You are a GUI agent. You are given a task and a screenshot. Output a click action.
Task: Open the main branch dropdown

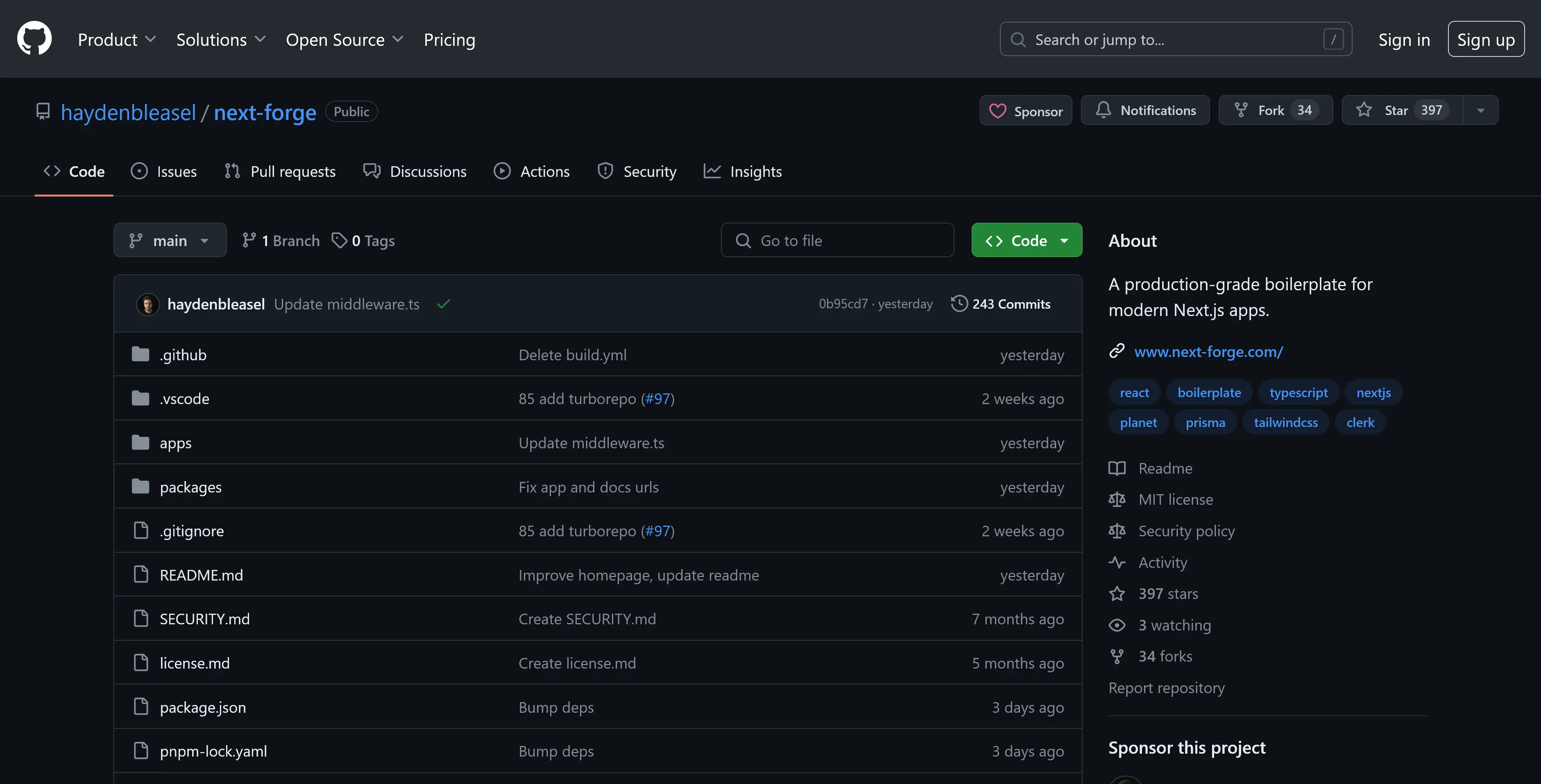(x=170, y=240)
